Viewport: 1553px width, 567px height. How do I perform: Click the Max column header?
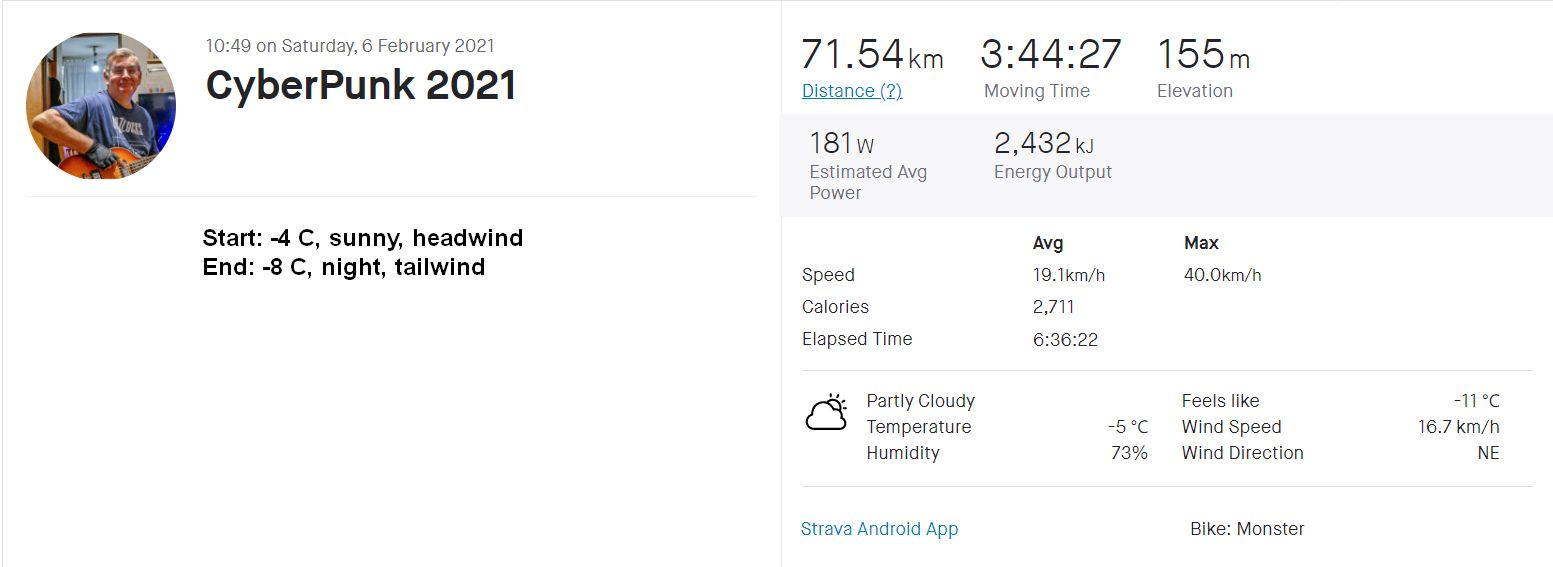[1201, 243]
